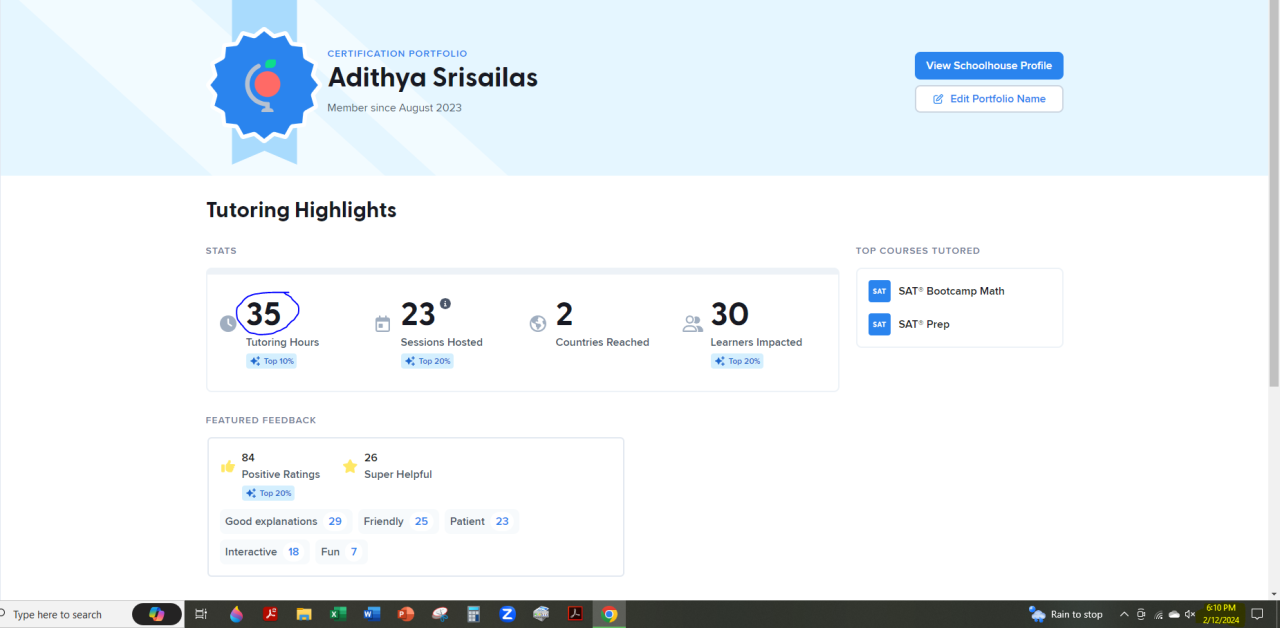Open Zoom from the taskbar
Viewport: 1280px width, 628px height.
[x=507, y=614]
